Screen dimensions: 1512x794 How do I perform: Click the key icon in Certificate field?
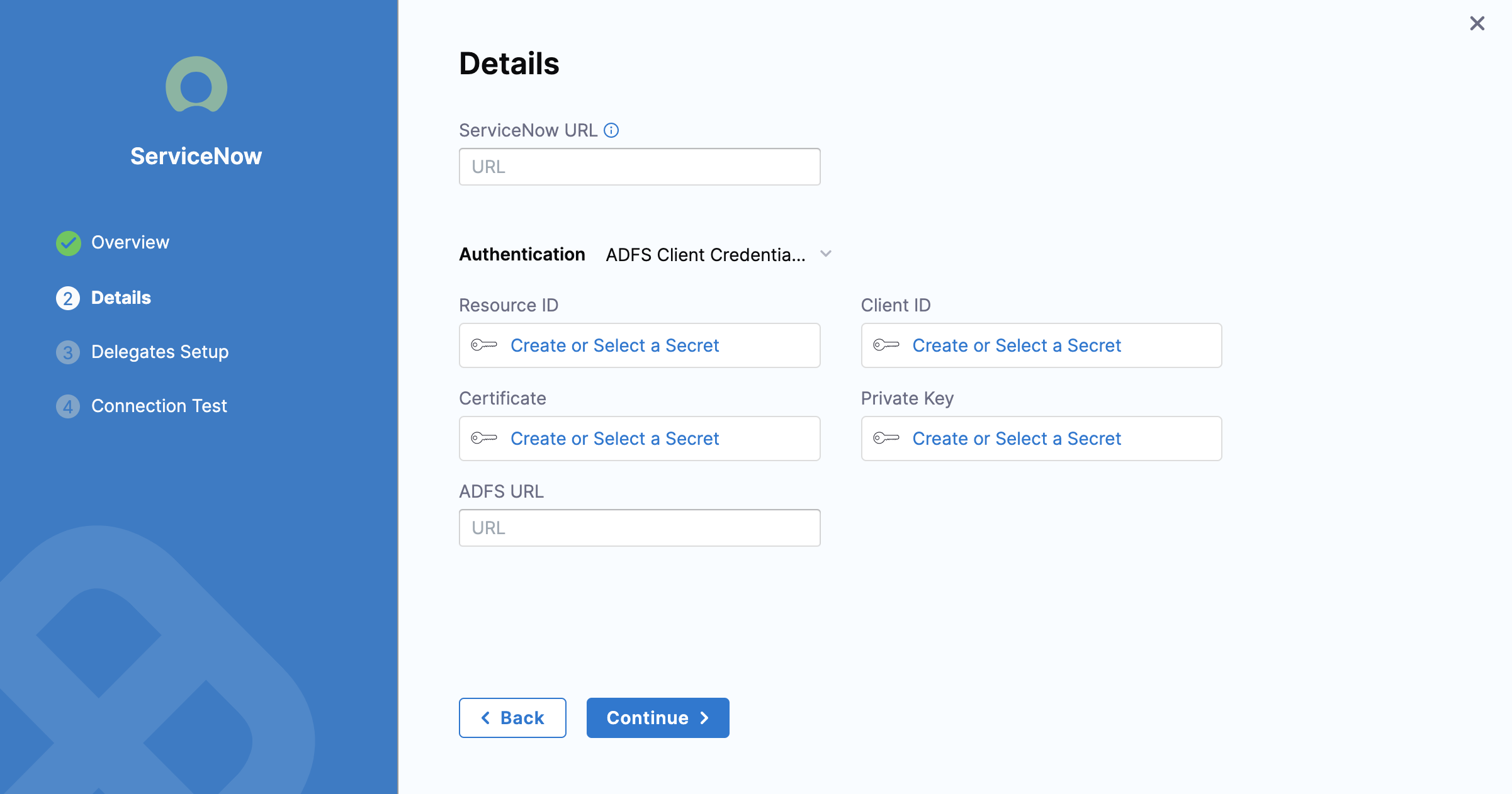click(x=485, y=438)
